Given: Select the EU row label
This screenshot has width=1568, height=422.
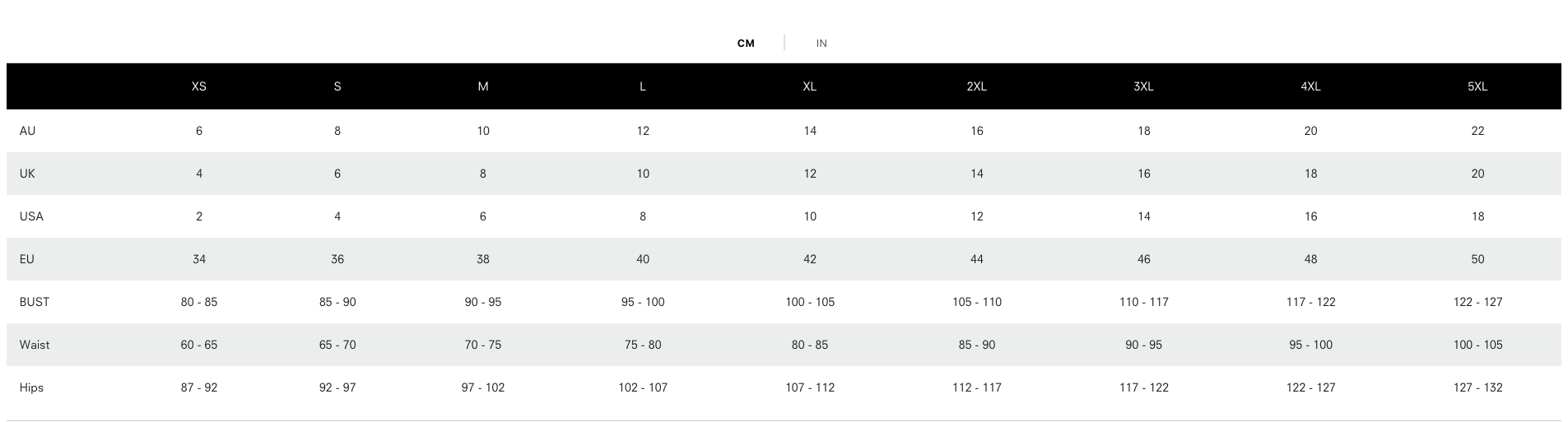Looking at the screenshot, I should 27,259.
